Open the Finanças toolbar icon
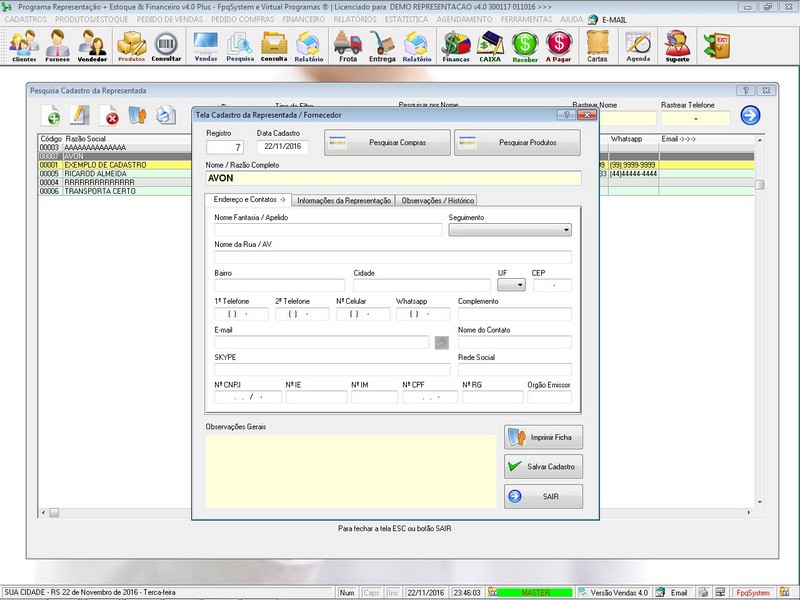Image resolution: width=800 pixels, height=600 pixels. [x=456, y=46]
